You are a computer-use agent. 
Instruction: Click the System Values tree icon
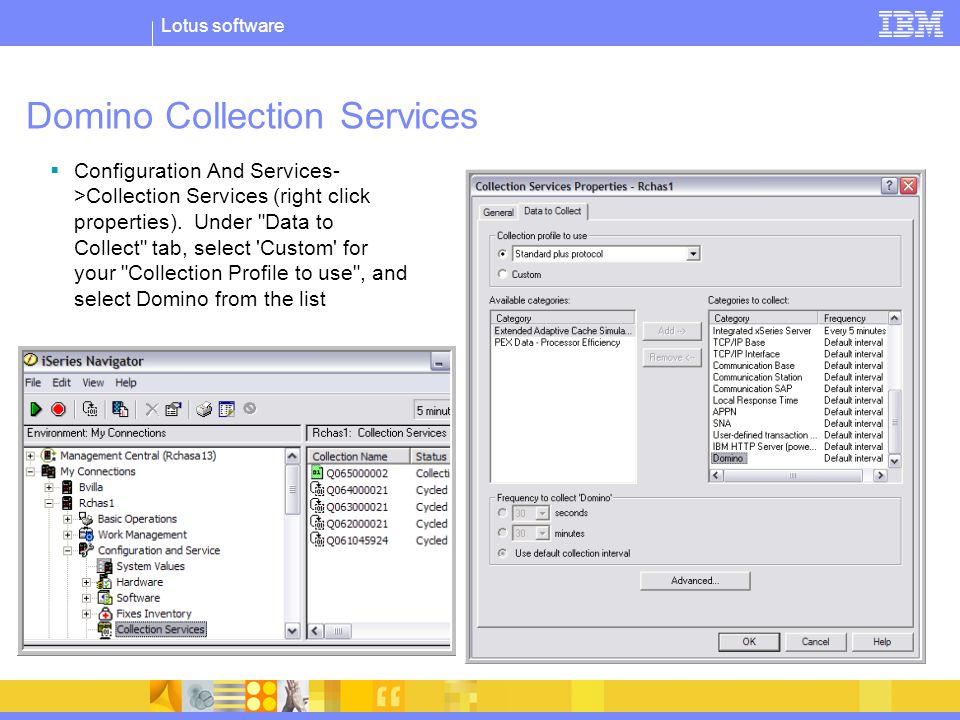point(105,566)
